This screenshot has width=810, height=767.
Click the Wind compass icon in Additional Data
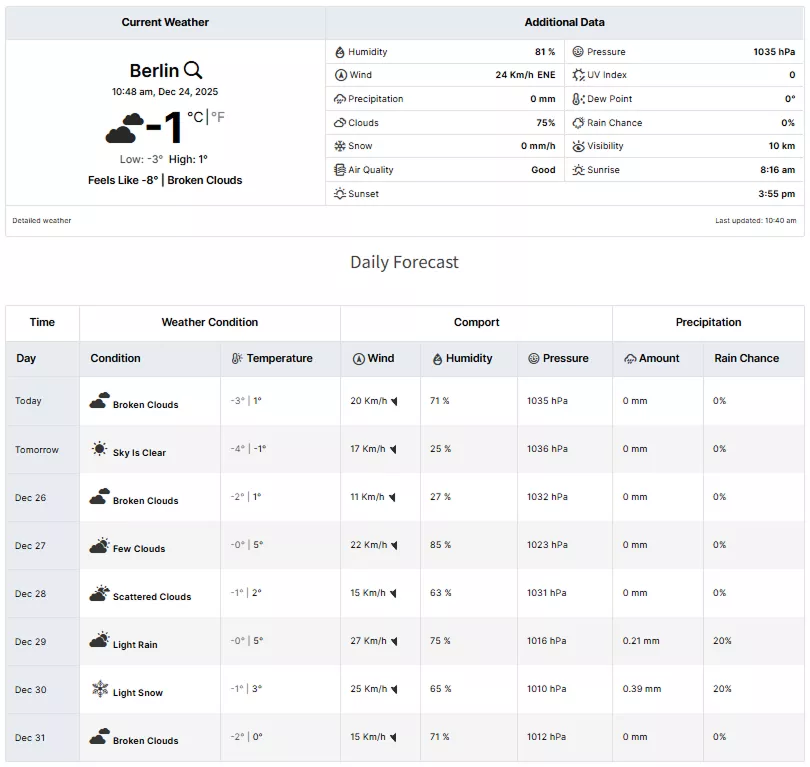[x=339, y=75]
